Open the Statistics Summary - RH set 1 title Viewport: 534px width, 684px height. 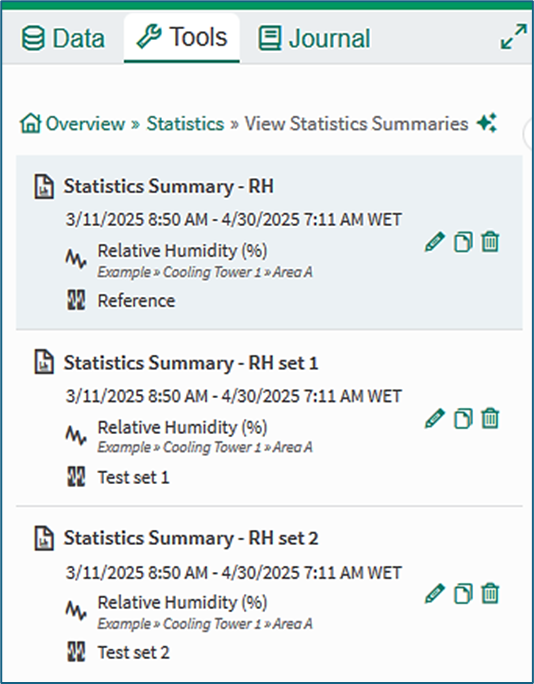tap(191, 363)
